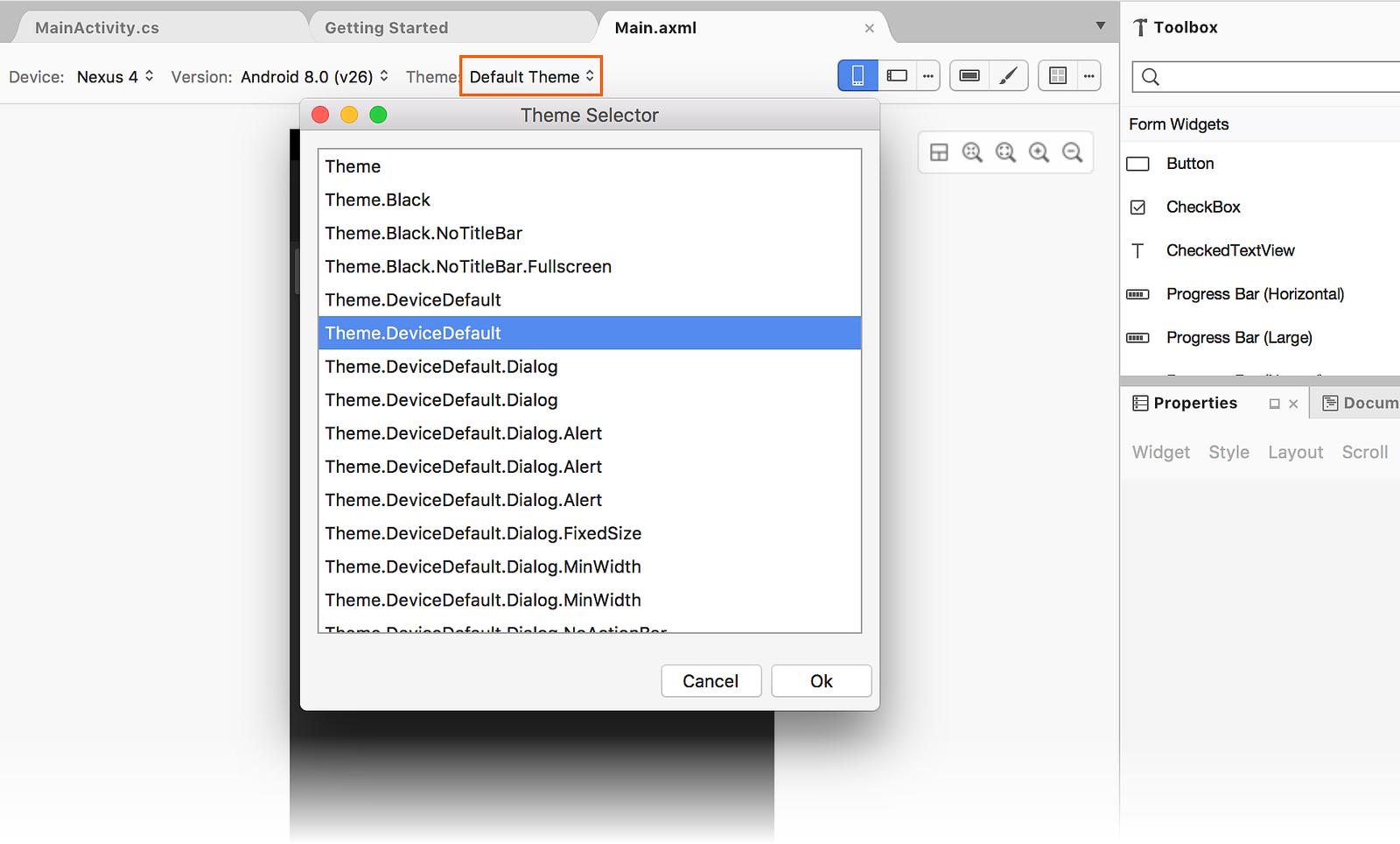This screenshot has height=844, width=1400.
Task: Click the action bar settings icon
Action: [x=969, y=76]
